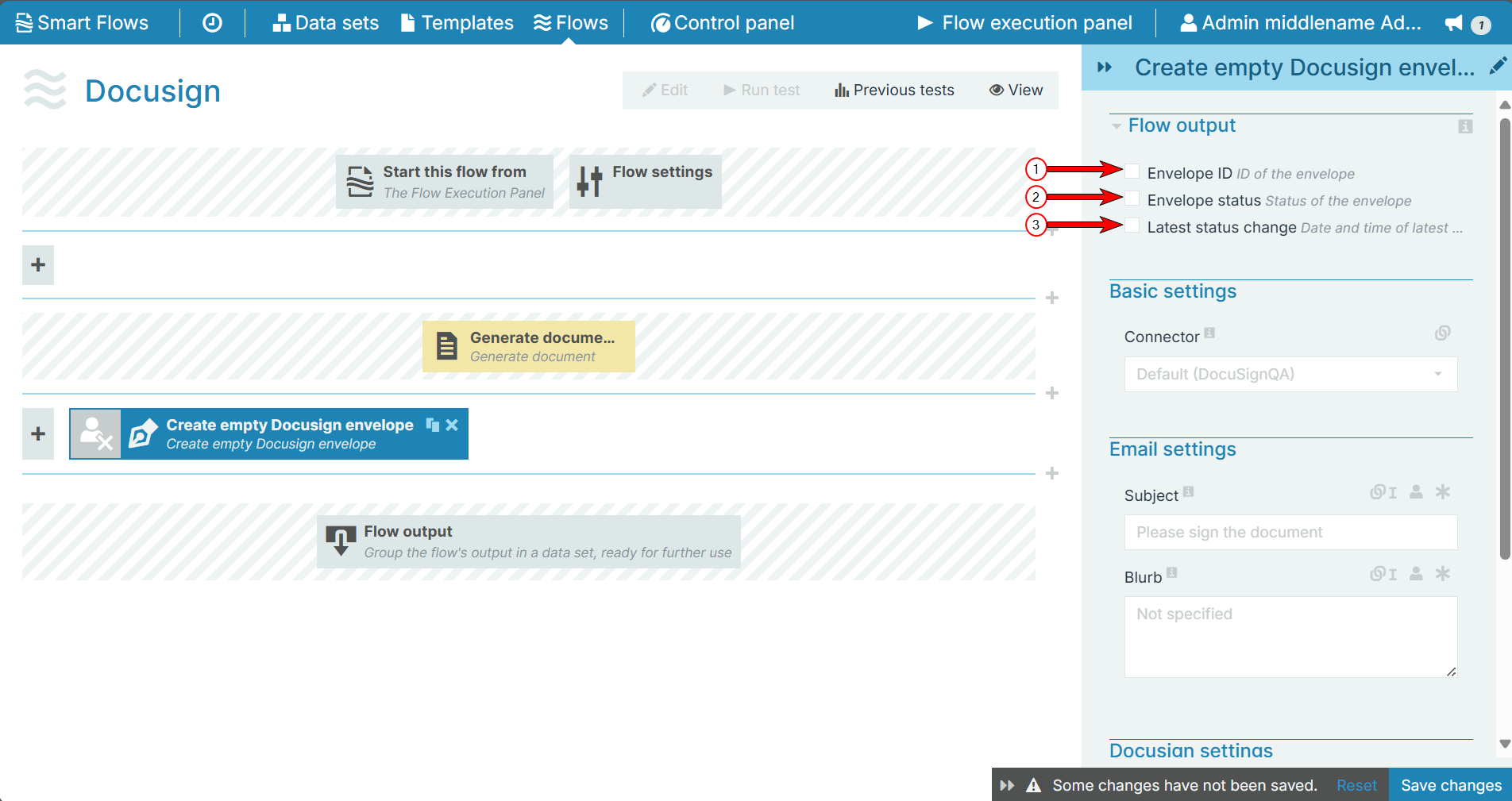The width and height of the screenshot is (1512, 801).
Task: Go to Data sets in navigation
Action: (x=326, y=23)
